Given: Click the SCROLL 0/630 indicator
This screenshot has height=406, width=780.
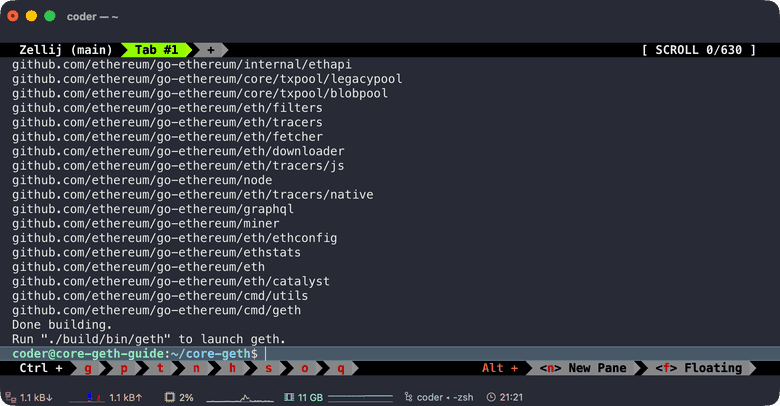Looking at the screenshot, I should pos(699,50).
